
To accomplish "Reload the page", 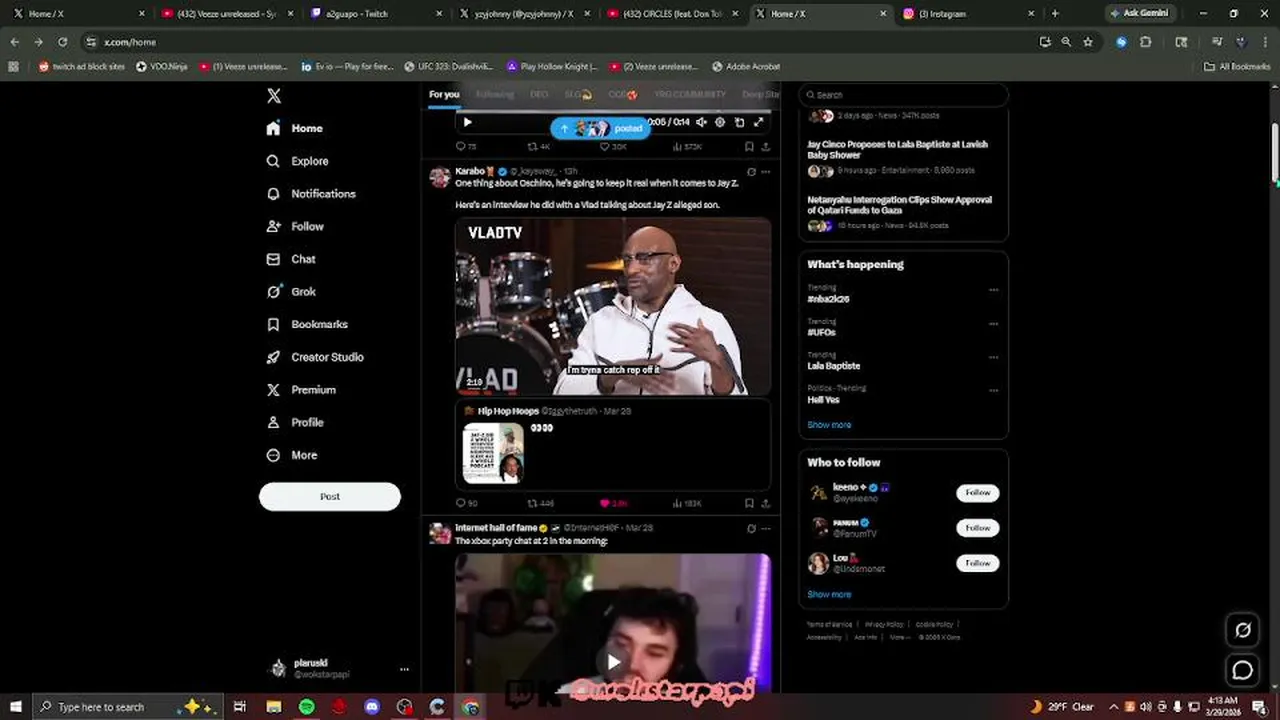I will point(62,42).
